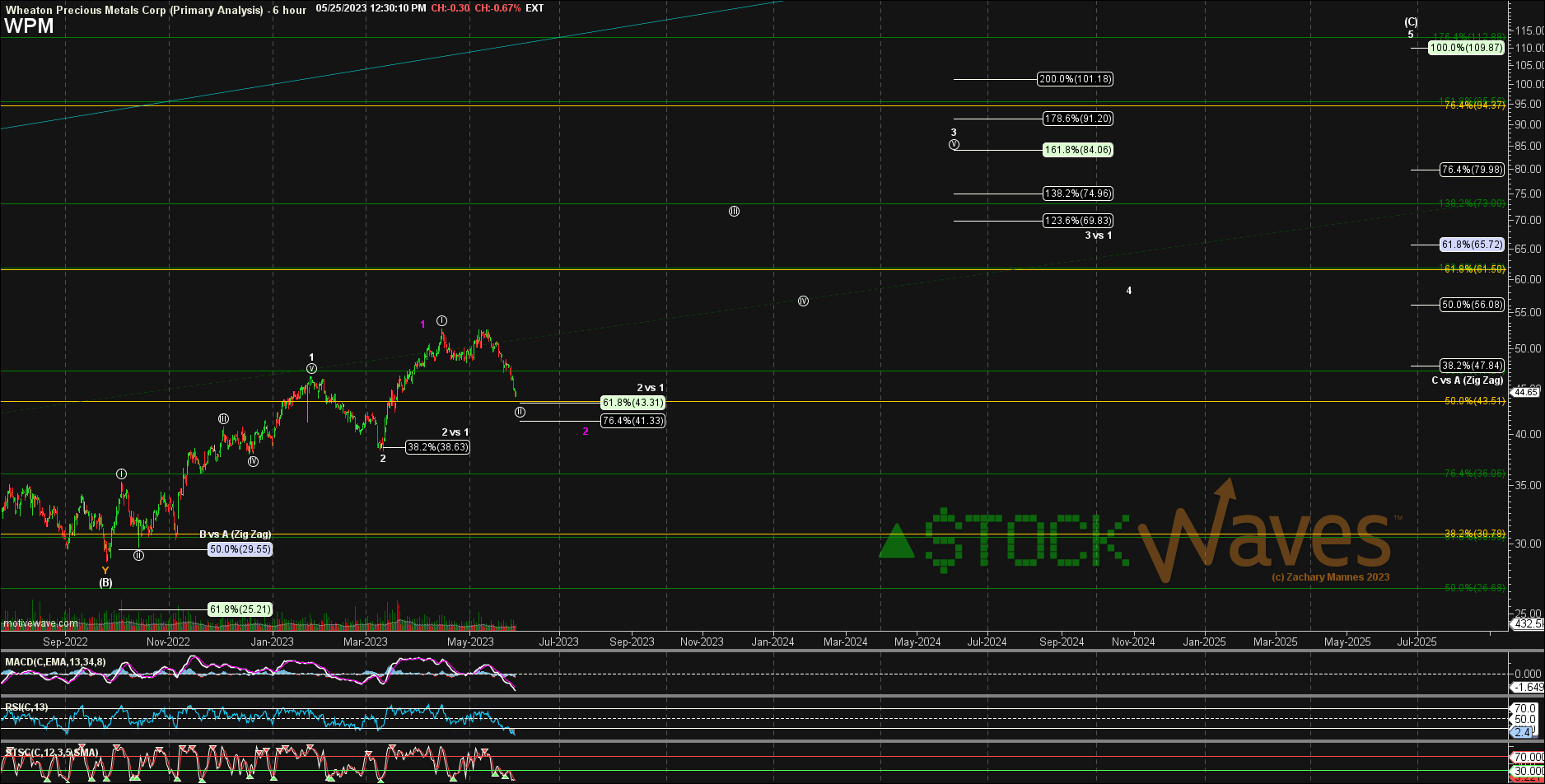Select the '123.6%(69.83)' Fibonacci label
1545x784 pixels.
pyautogui.click(x=1078, y=221)
